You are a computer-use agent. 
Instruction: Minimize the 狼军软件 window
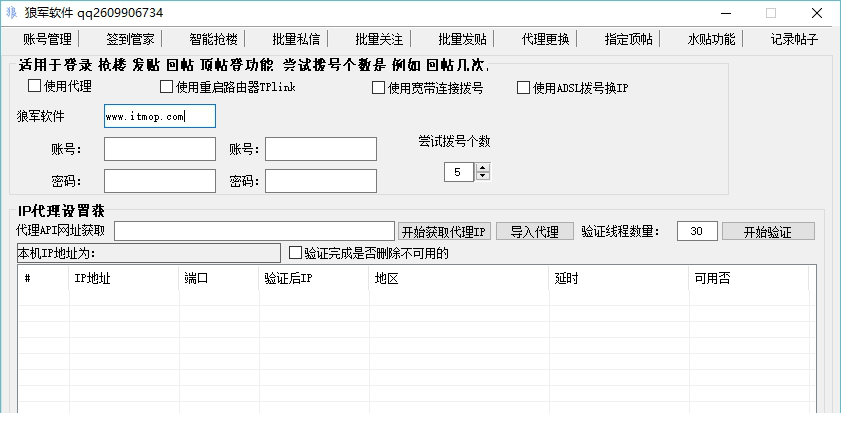tap(725, 13)
